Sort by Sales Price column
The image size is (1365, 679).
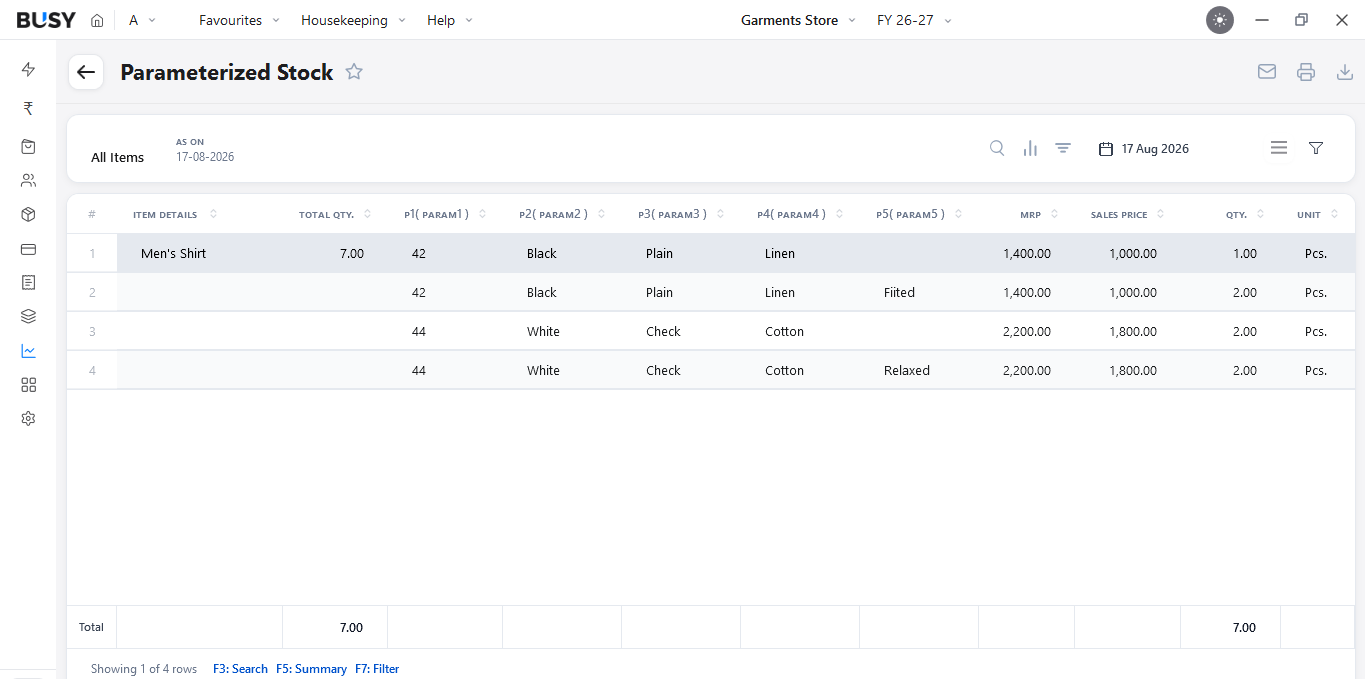tap(1128, 215)
